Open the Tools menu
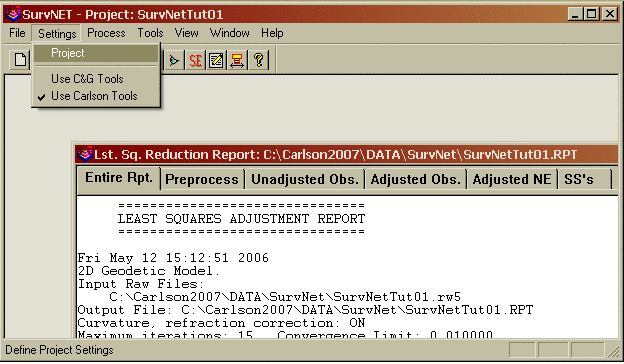 [x=150, y=33]
